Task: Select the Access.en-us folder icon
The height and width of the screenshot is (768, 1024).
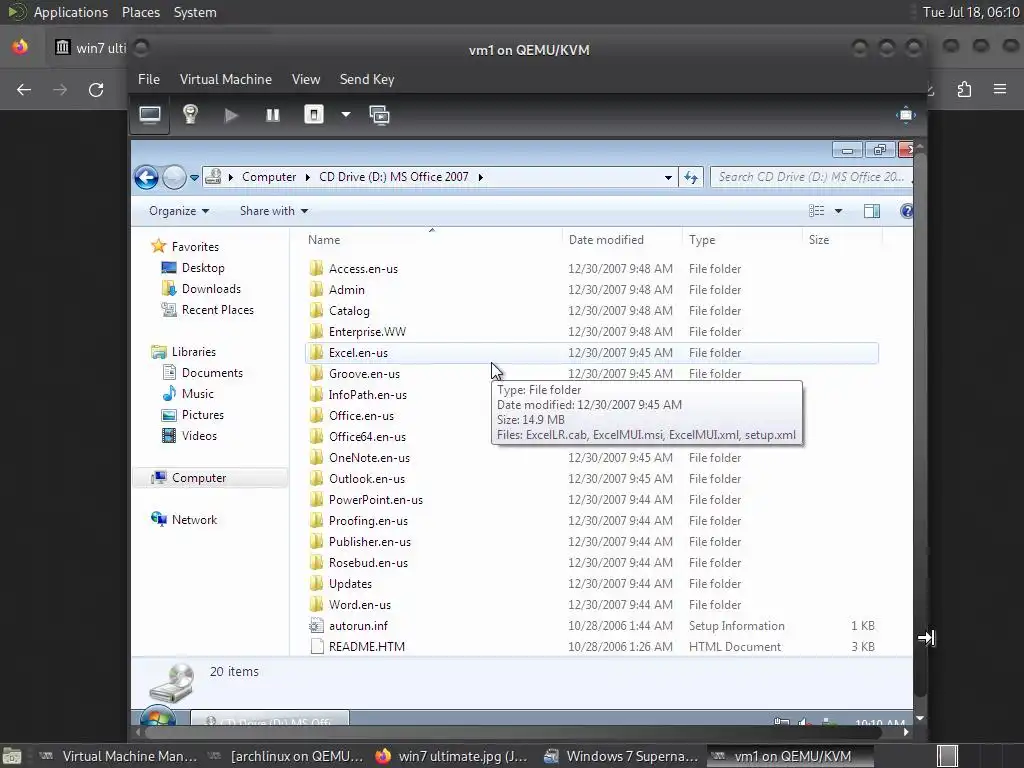Action: point(316,268)
